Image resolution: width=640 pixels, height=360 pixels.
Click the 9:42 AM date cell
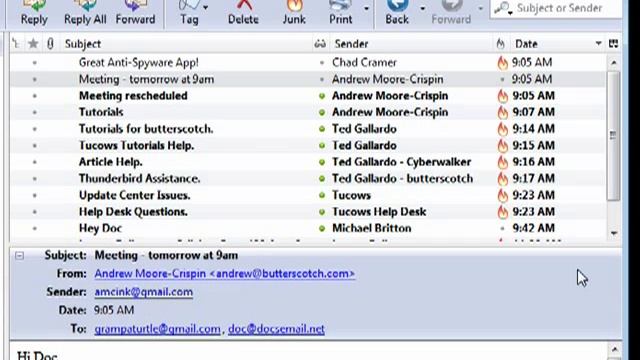[x=533, y=228]
